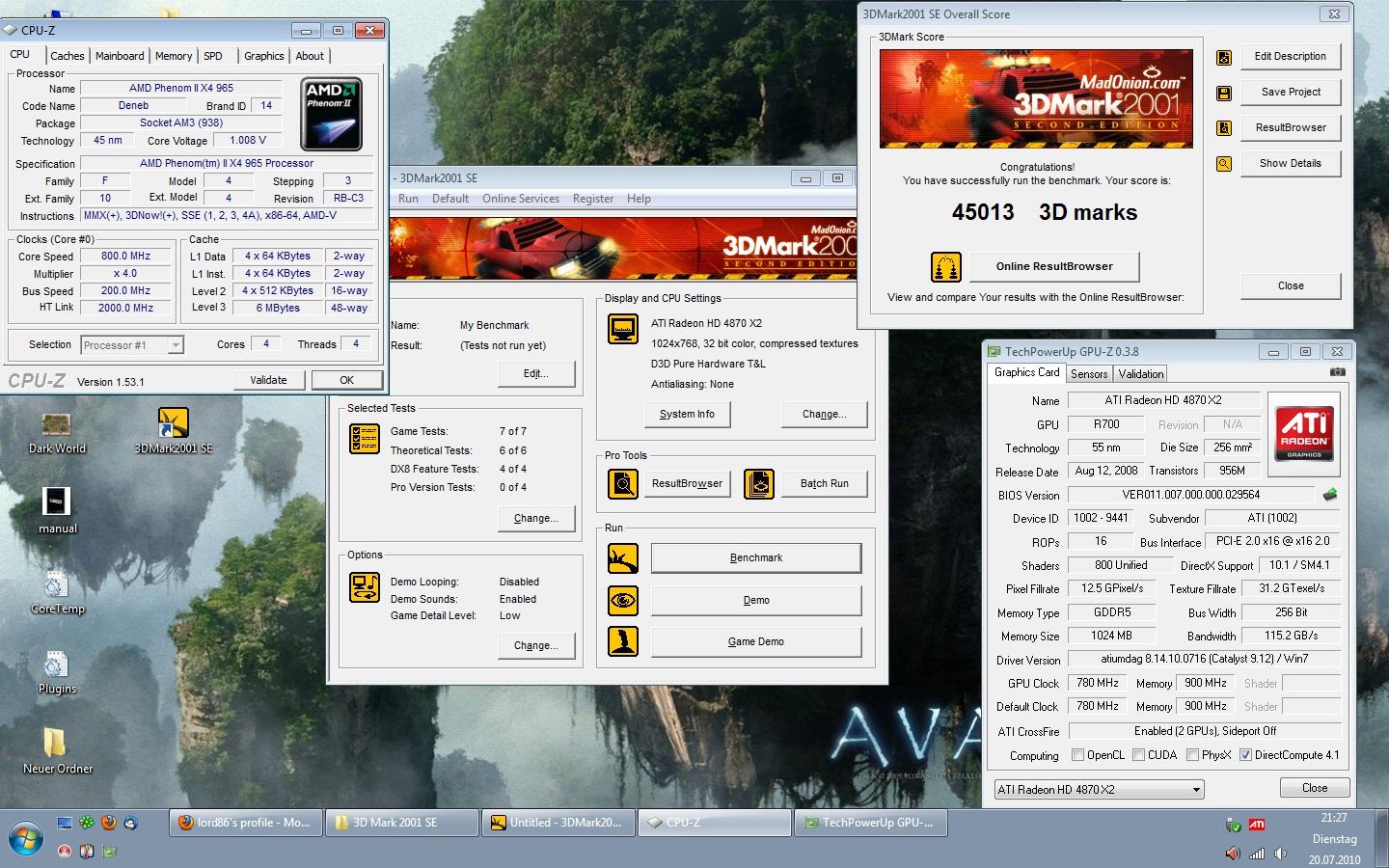This screenshot has width=1389, height=868.
Task: Click the Game Demo joystick icon
Action: click(623, 641)
